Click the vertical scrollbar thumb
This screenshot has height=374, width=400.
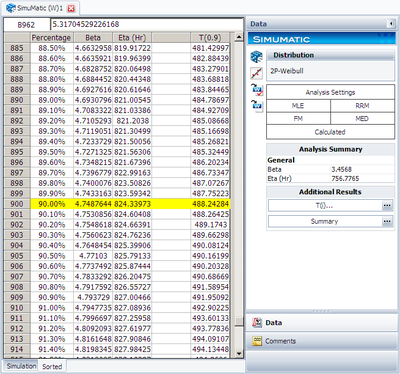pos(239,321)
